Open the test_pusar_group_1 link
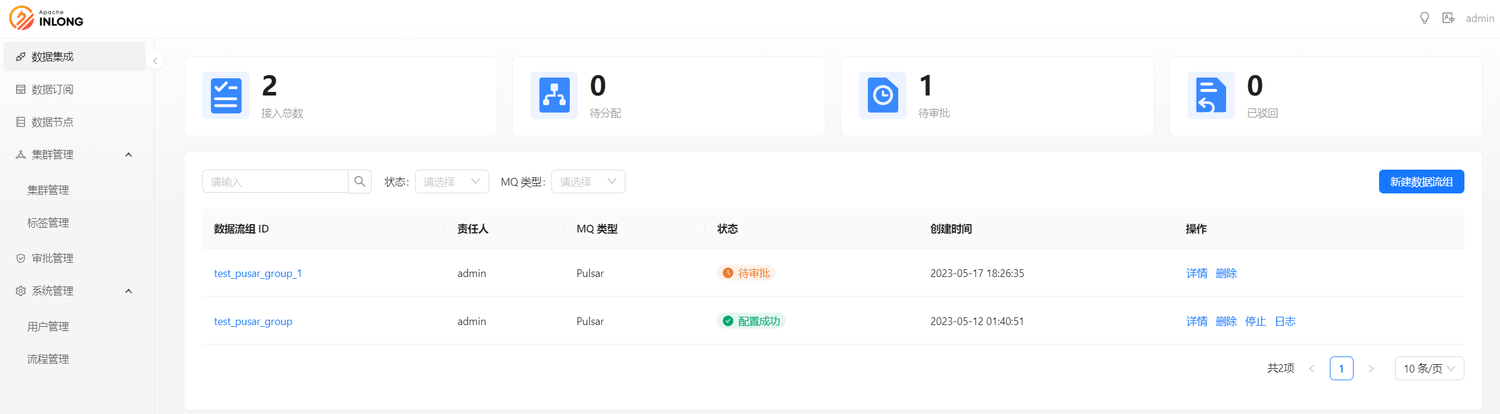The image size is (1500, 414). (x=258, y=273)
